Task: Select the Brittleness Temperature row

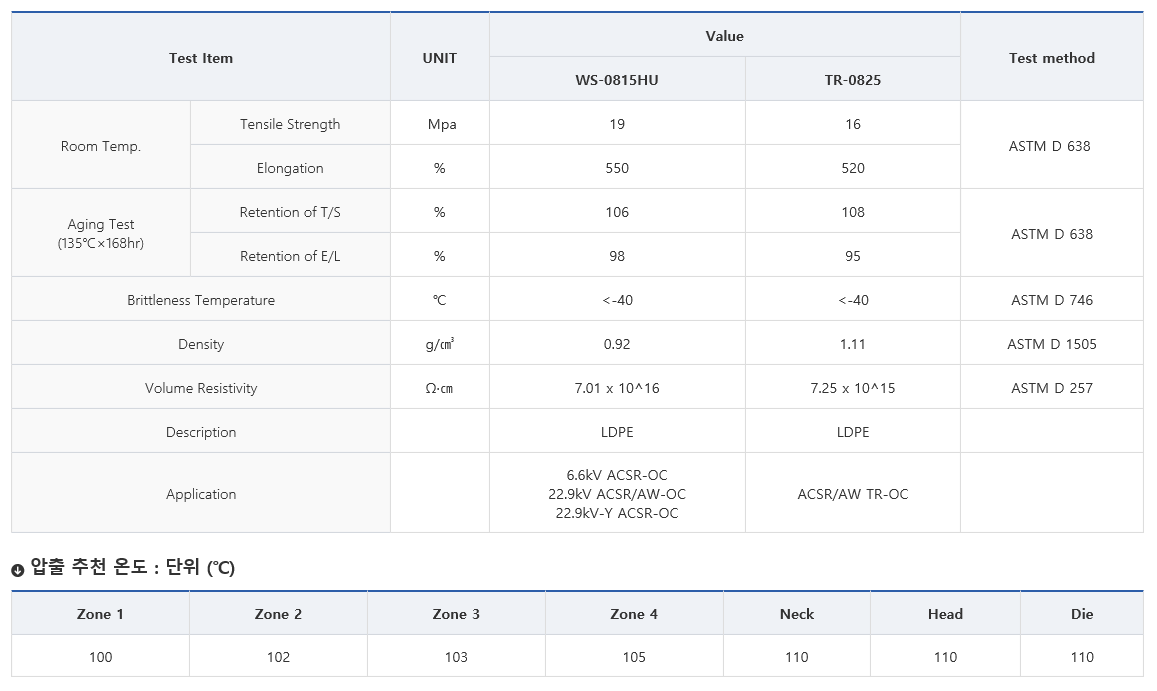Action: [x=201, y=300]
